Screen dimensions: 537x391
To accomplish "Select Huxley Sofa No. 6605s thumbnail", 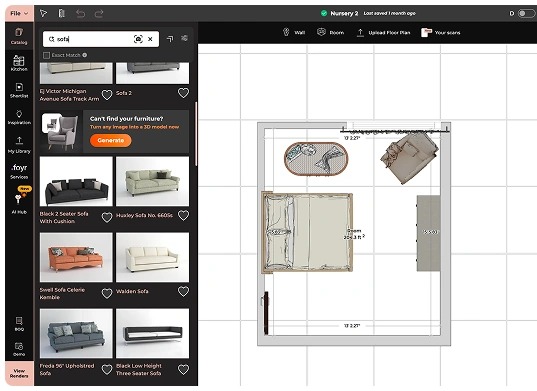I will pos(152,181).
